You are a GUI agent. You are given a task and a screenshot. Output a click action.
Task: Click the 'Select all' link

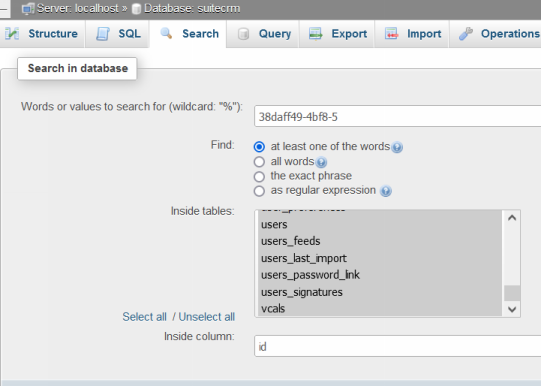click(x=144, y=317)
